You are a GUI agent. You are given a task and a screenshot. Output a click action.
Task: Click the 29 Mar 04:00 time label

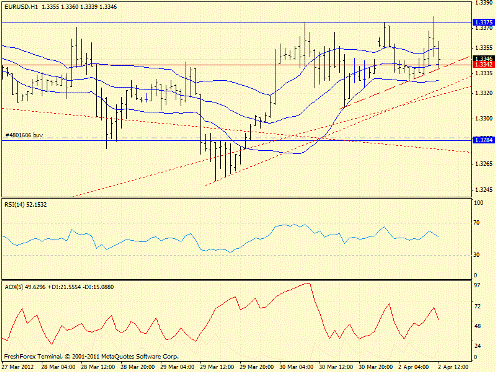(x=177, y=367)
